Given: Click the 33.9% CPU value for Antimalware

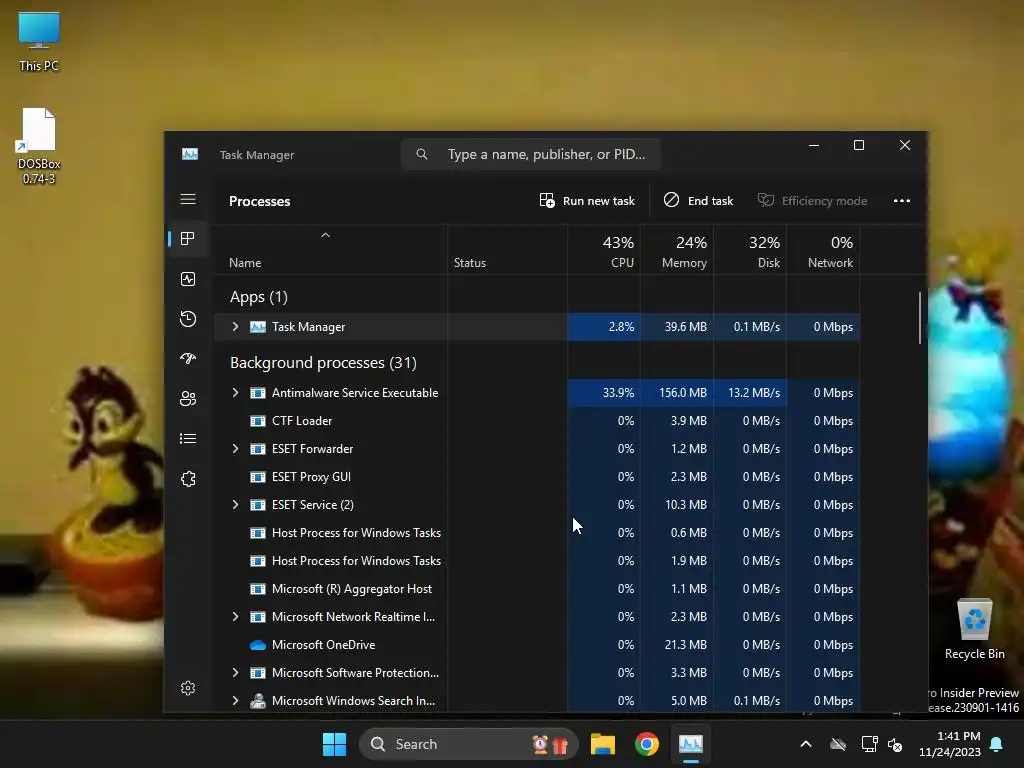Looking at the screenshot, I should (618, 392).
